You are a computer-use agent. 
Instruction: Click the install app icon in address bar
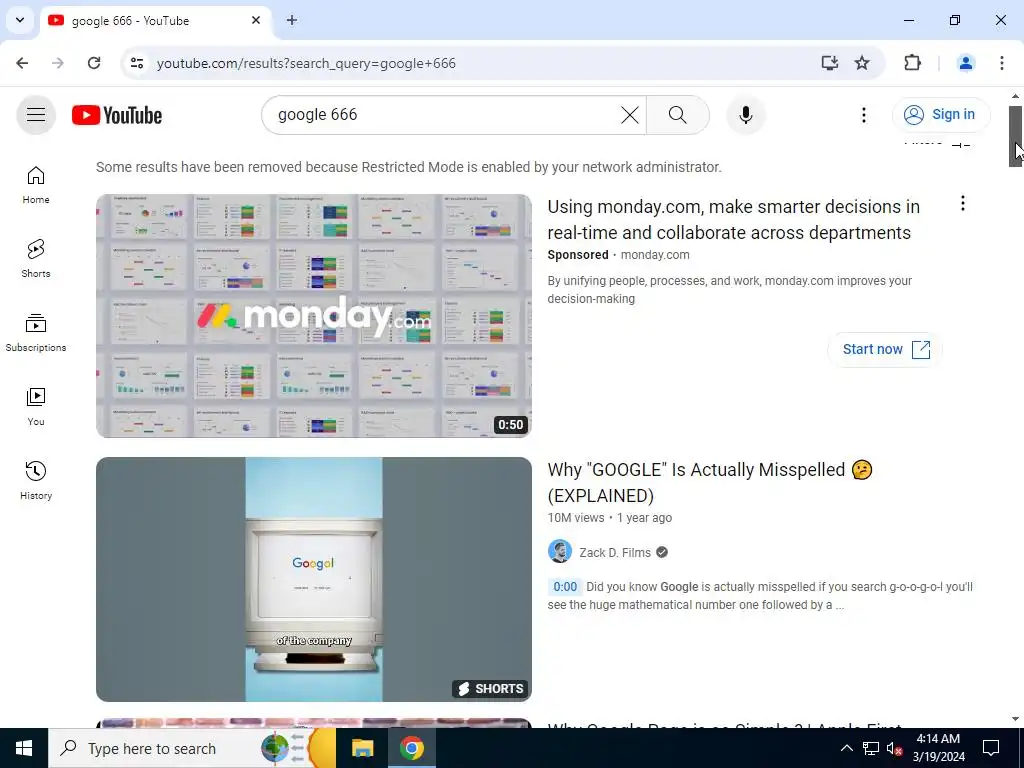tap(829, 63)
